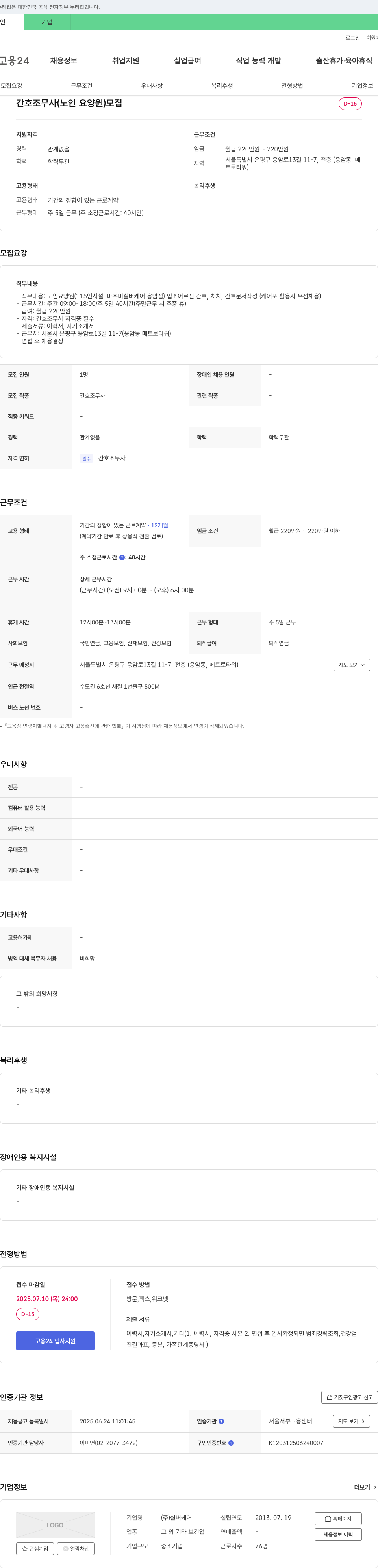The height and width of the screenshot is (1568, 378).
Task: Expand 지도 보기 for 근무 예정지
Action: (x=351, y=665)
